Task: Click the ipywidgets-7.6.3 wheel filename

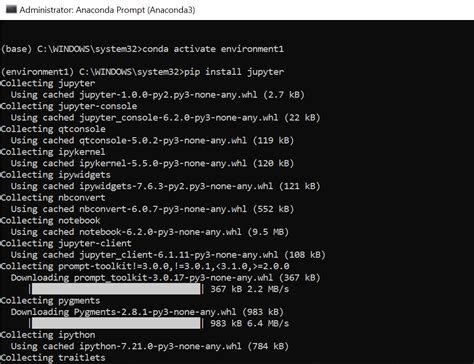Action: [x=176, y=186]
